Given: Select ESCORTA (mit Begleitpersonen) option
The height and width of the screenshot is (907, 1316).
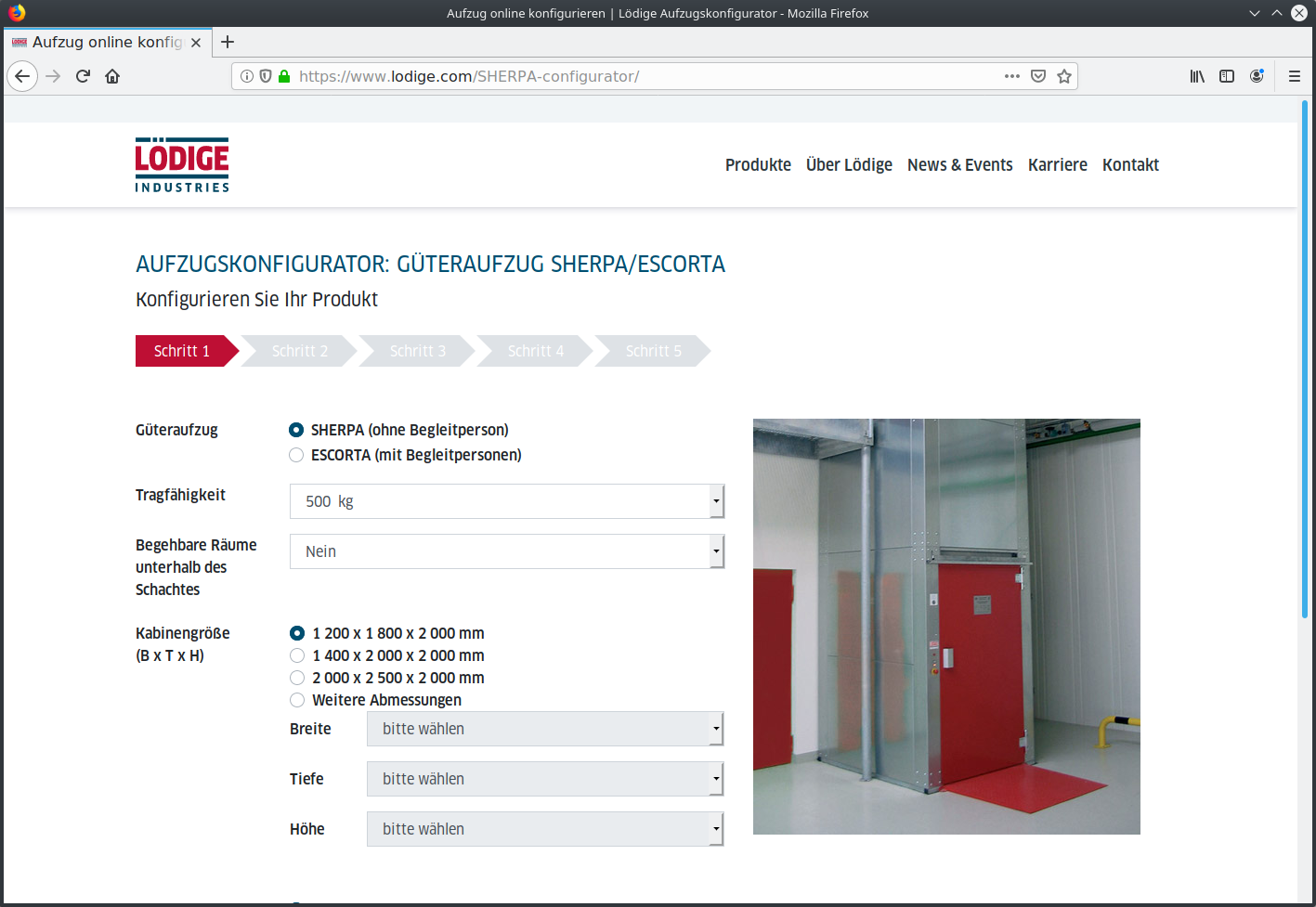Looking at the screenshot, I should [x=296, y=455].
